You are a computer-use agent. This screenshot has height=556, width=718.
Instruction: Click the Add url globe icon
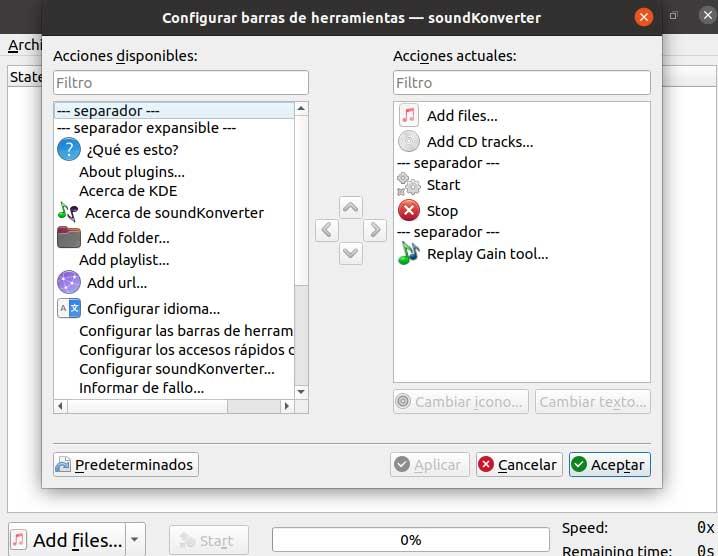tap(69, 282)
